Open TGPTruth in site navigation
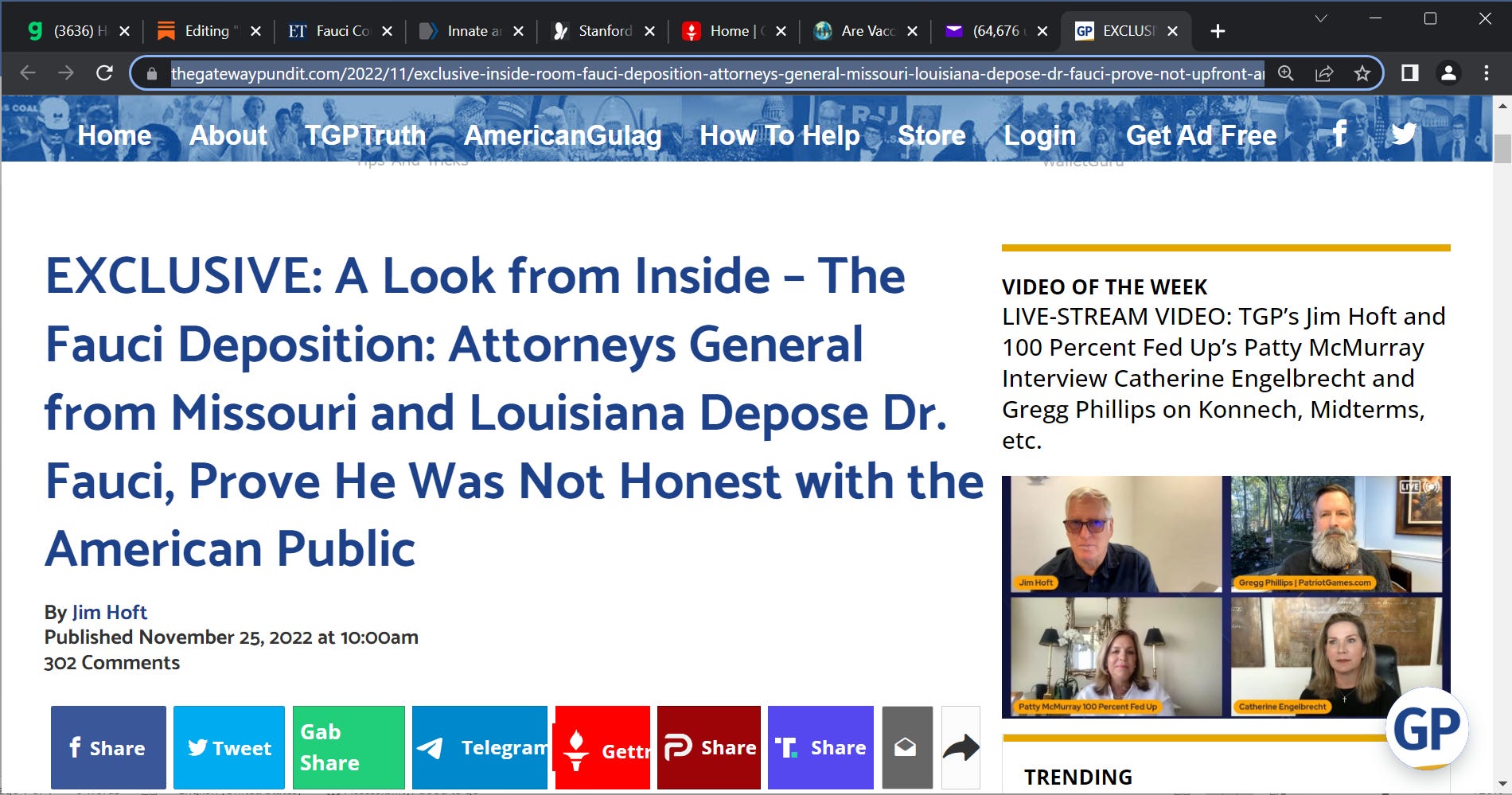Screen dimensions: 1512x795 [x=365, y=135]
